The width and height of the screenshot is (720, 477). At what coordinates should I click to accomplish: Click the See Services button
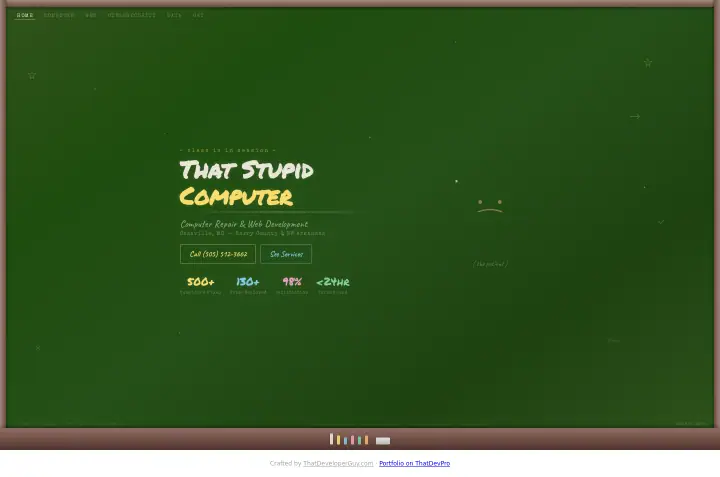(286, 254)
